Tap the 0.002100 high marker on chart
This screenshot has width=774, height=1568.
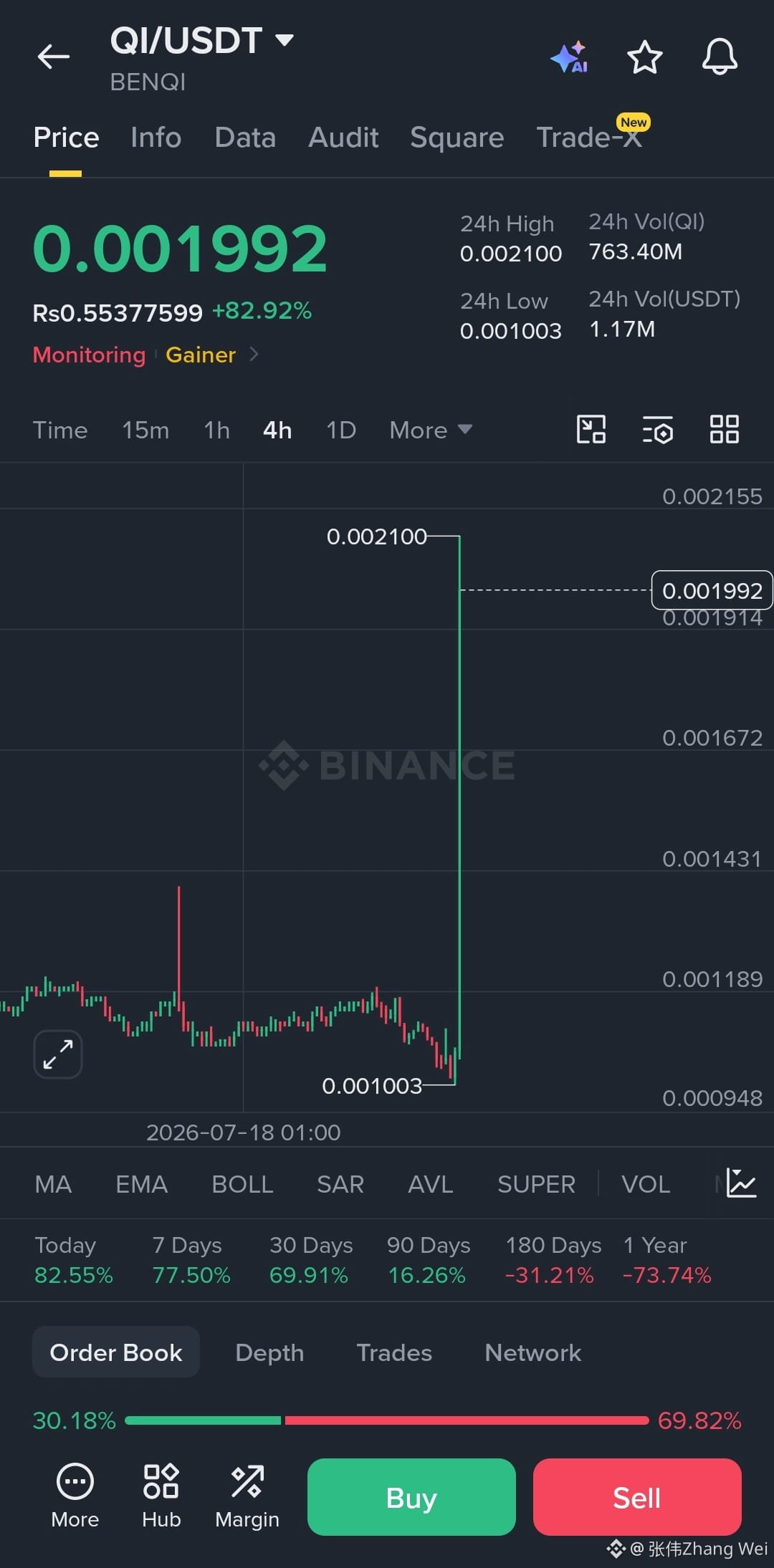376,537
